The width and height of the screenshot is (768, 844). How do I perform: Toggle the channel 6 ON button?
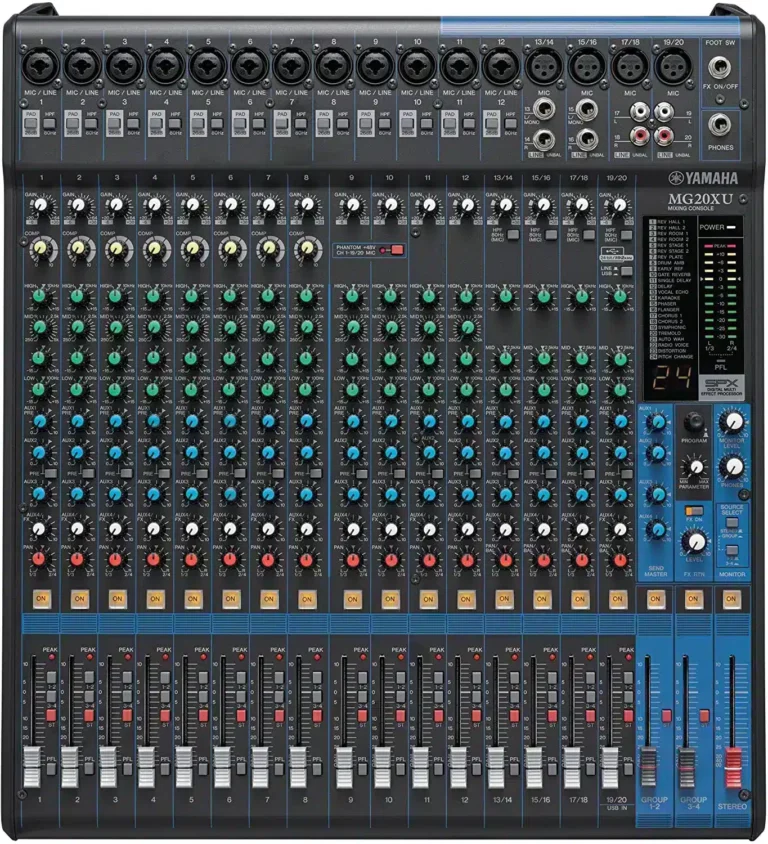pos(230,598)
